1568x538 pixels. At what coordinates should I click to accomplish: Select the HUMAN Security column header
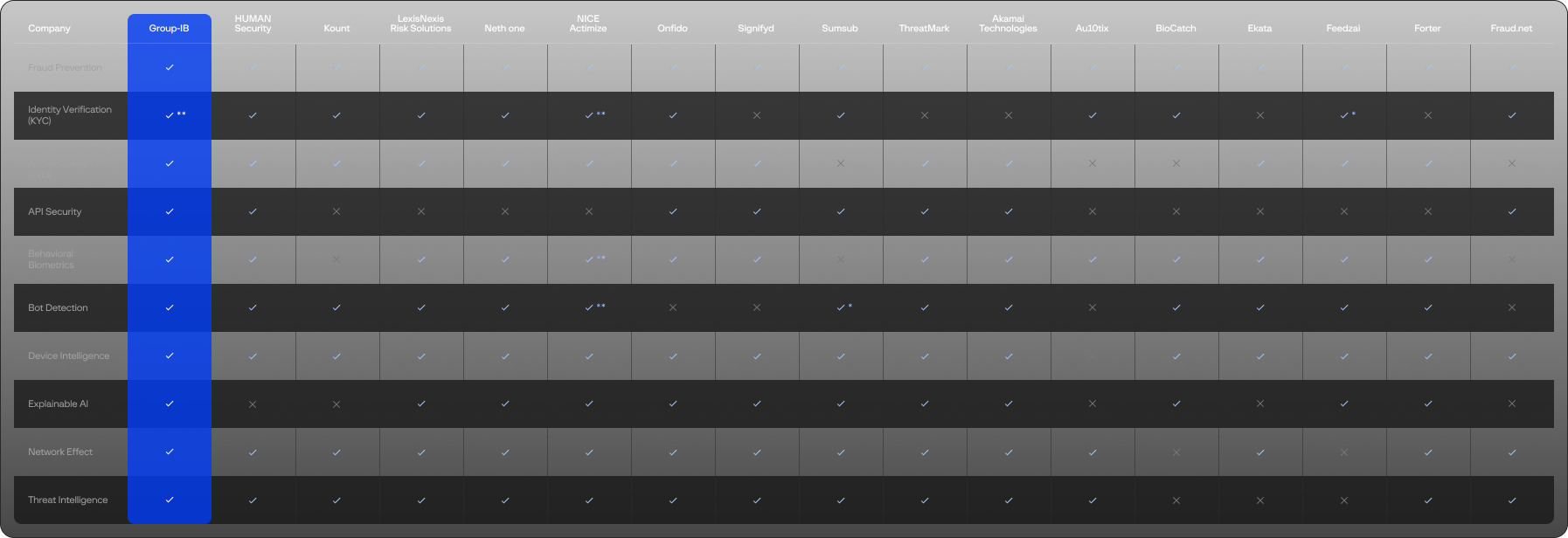tap(253, 24)
